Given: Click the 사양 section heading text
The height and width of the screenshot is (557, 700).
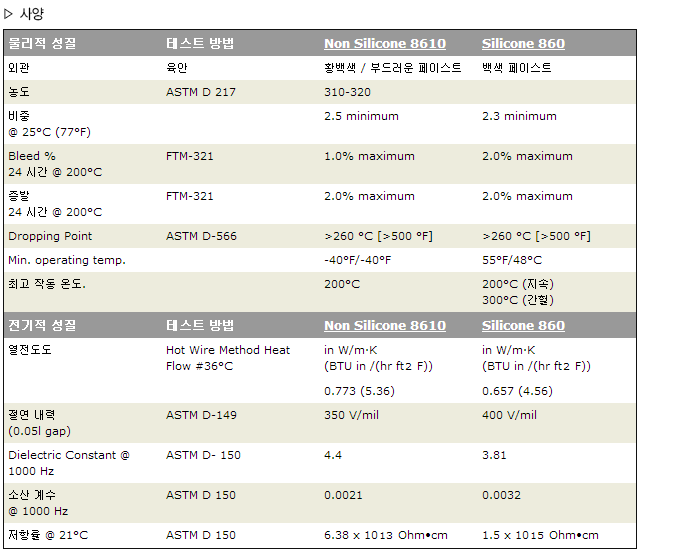Looking at the screenshot, I should (x=32, y=14).
